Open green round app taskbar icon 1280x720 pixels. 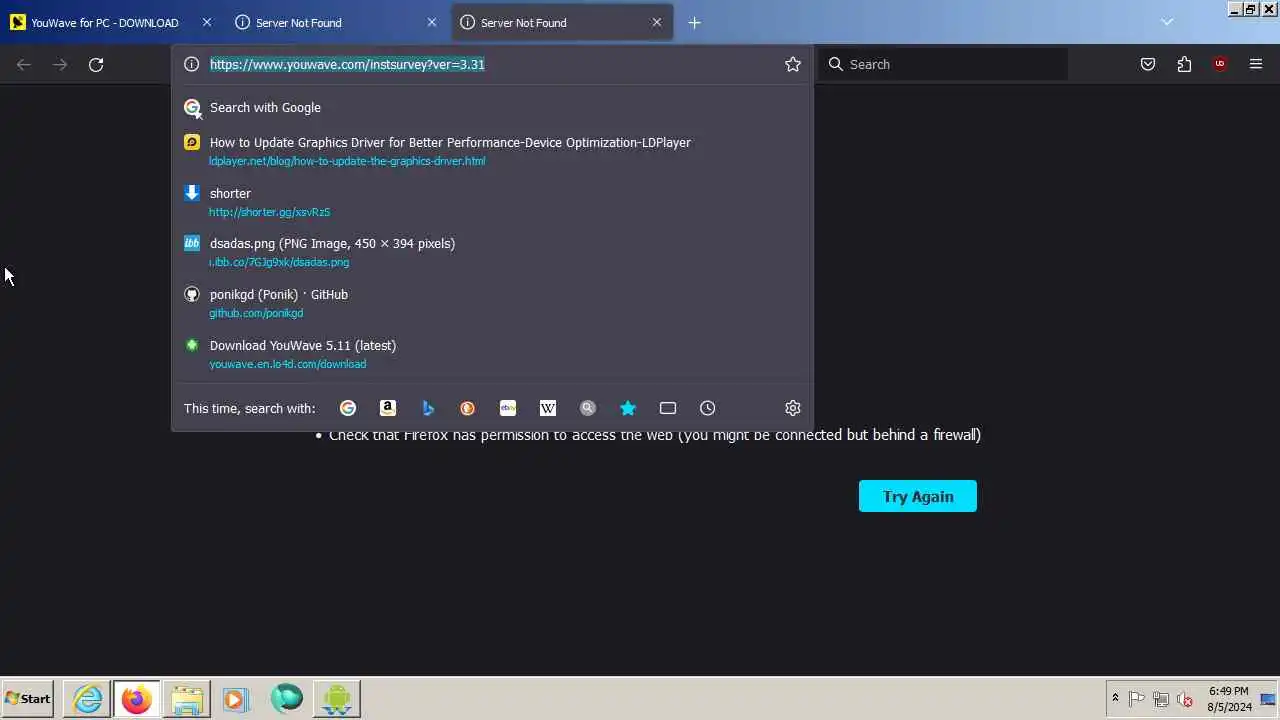[x=286, y=699]
